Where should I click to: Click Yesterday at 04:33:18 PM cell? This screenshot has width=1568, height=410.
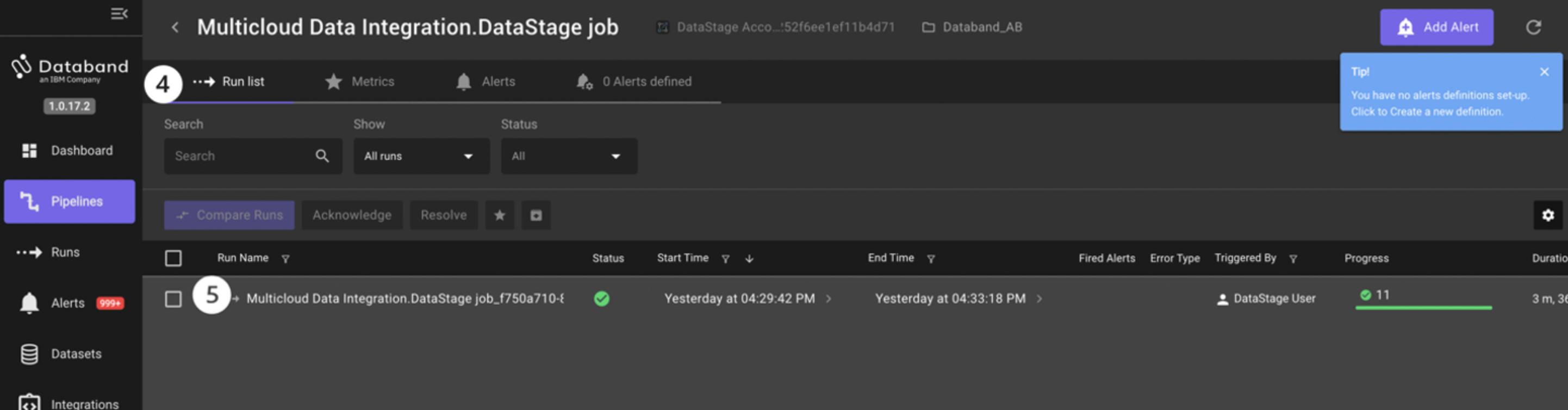point(950,299)
